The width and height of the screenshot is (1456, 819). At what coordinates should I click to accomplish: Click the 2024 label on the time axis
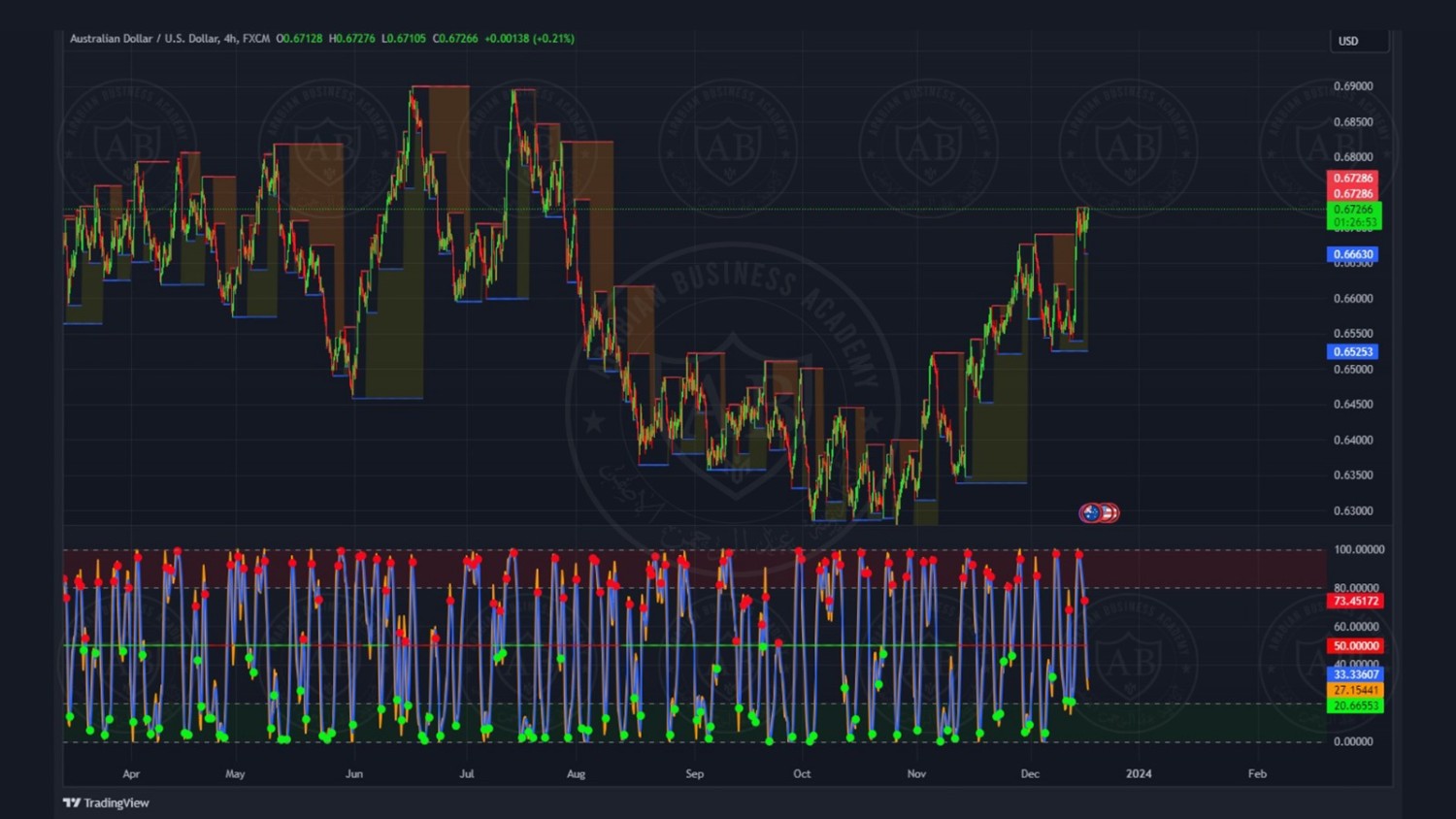tap(1139, 774)
